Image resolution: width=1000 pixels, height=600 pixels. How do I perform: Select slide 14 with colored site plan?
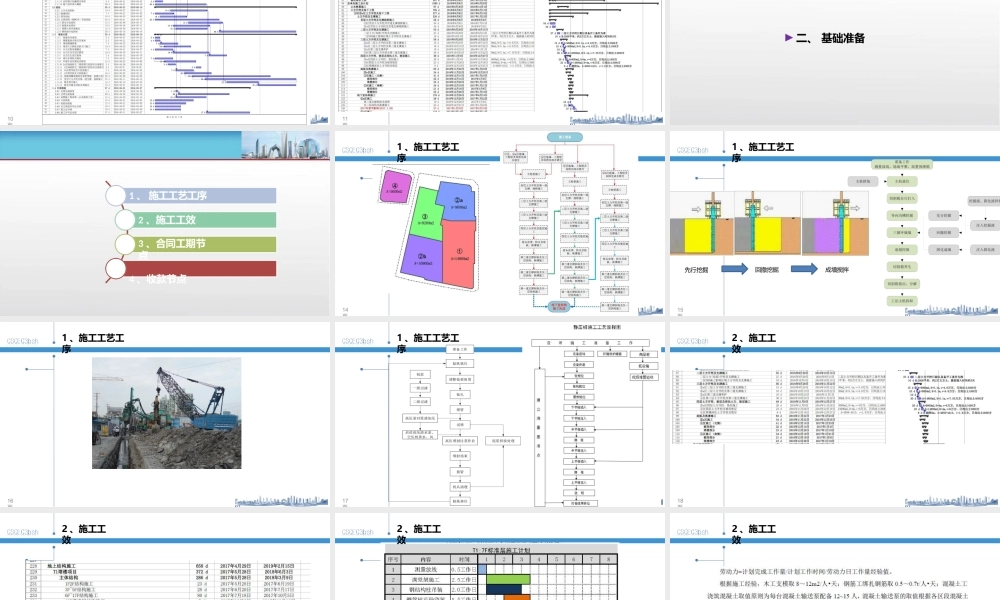[500, 224]
